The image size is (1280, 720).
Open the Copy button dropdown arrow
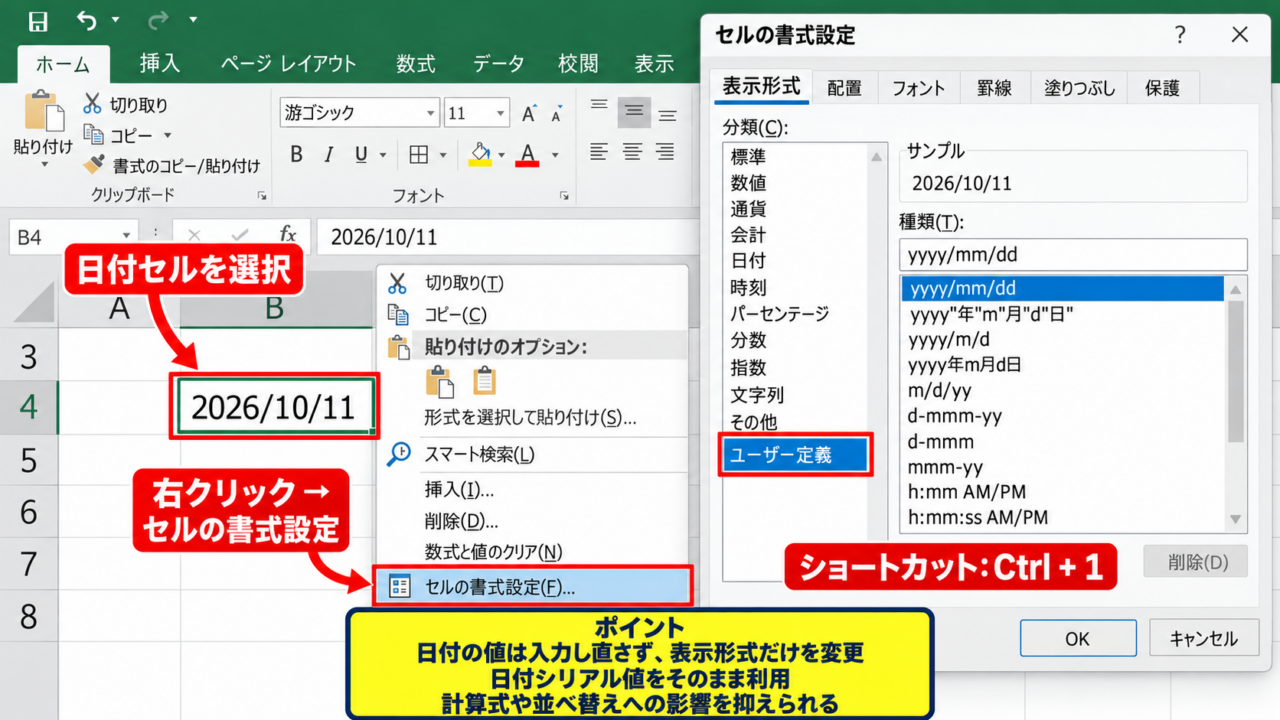pyautogui.click(x=167, y=135)
